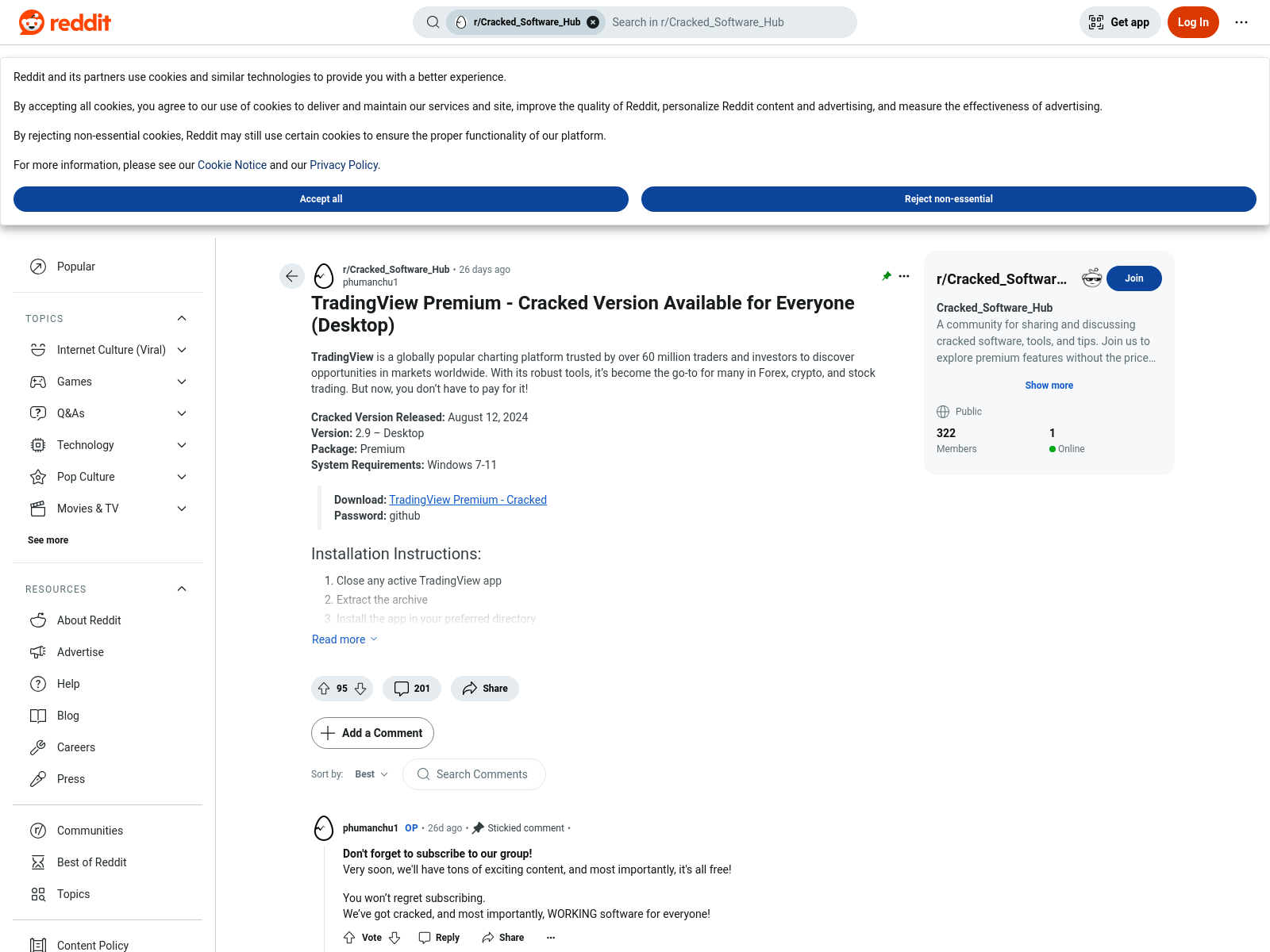Remove the r/Cracked_Software_Hub search filter
Viewport: 1270px width, 952px height.
tap(593, 22)
